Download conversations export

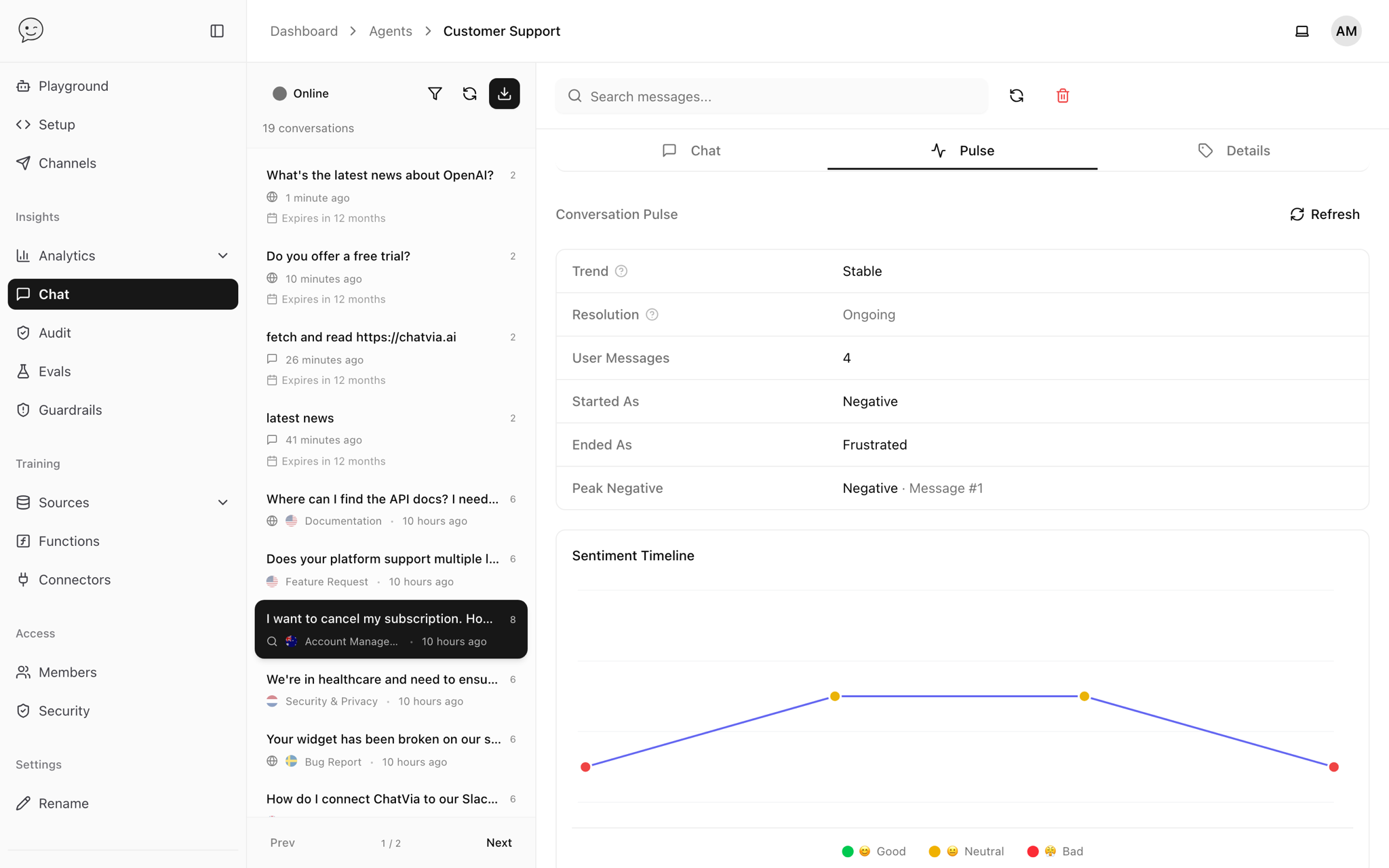click(x=505, y=94)
